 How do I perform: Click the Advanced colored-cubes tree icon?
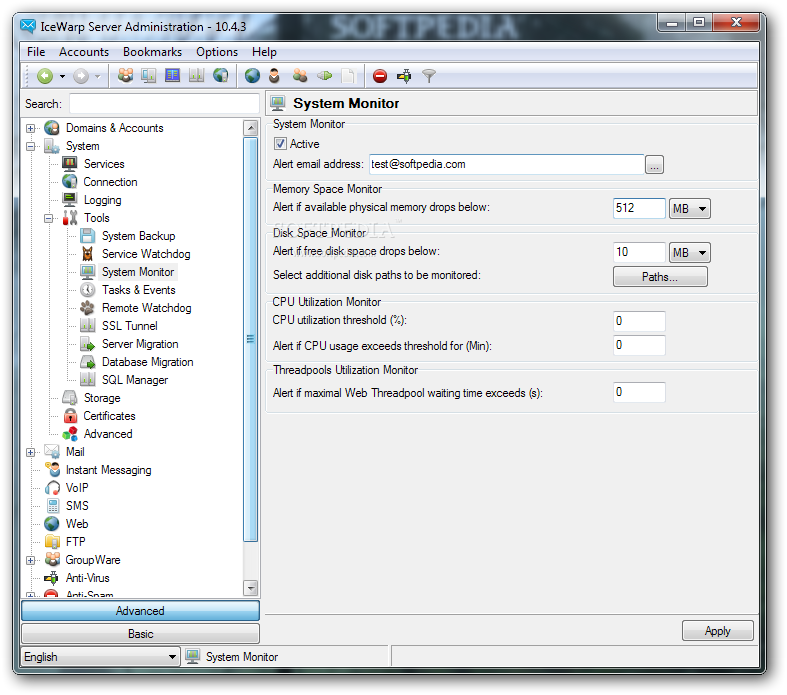pyautogui.click(x=70, y=434)
